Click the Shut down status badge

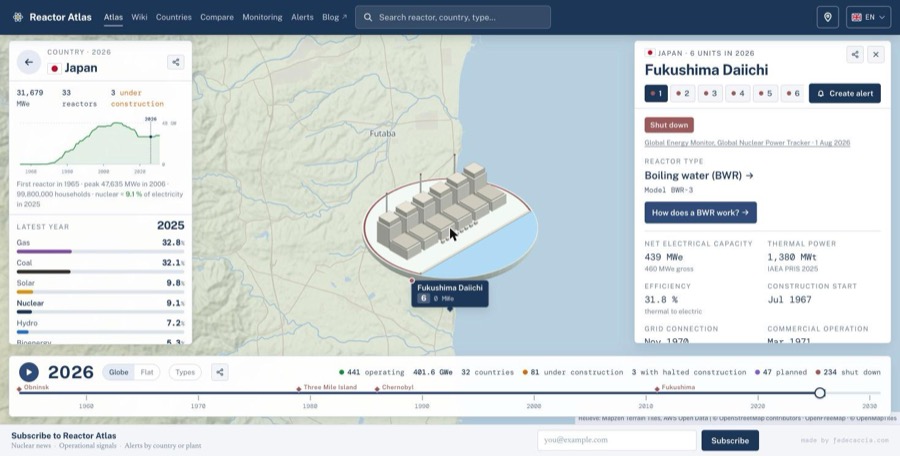[669, 125]
